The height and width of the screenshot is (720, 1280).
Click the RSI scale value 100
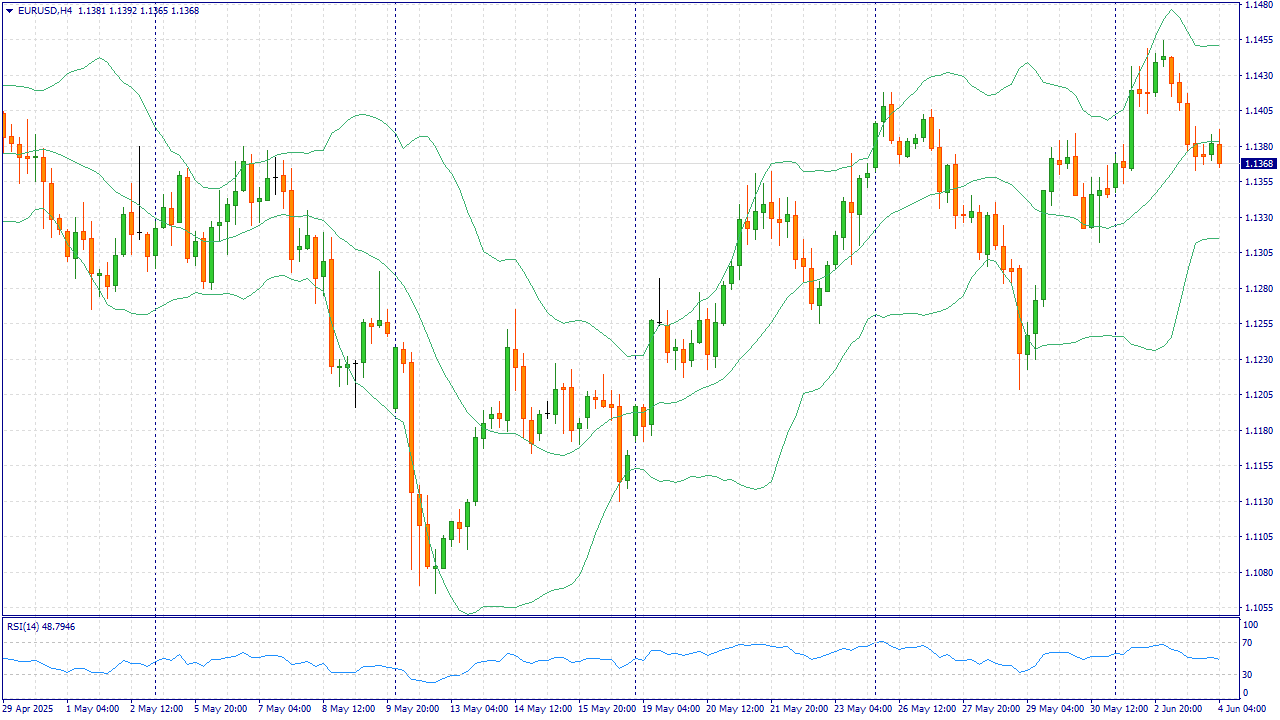tap(1253, 625)
